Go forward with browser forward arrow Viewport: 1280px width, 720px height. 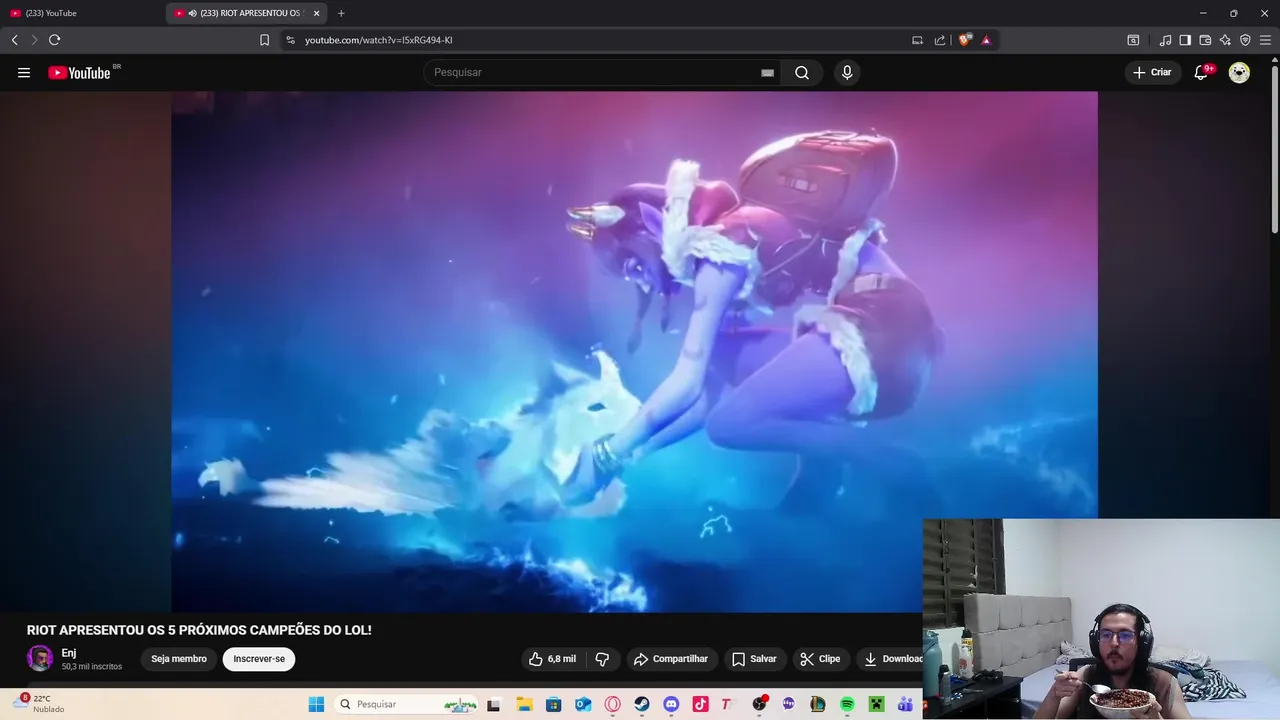(34, 40)
